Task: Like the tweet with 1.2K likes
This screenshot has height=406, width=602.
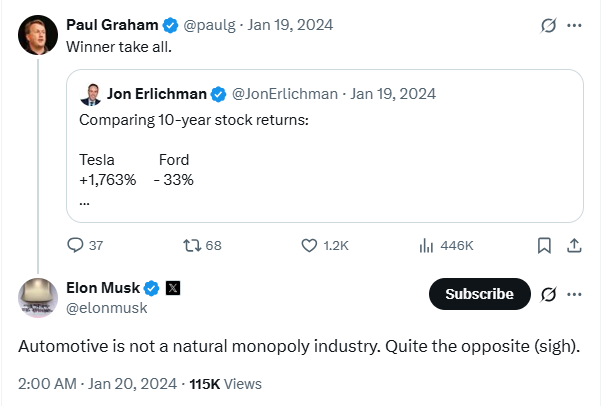Action: [x=309, y=245]
